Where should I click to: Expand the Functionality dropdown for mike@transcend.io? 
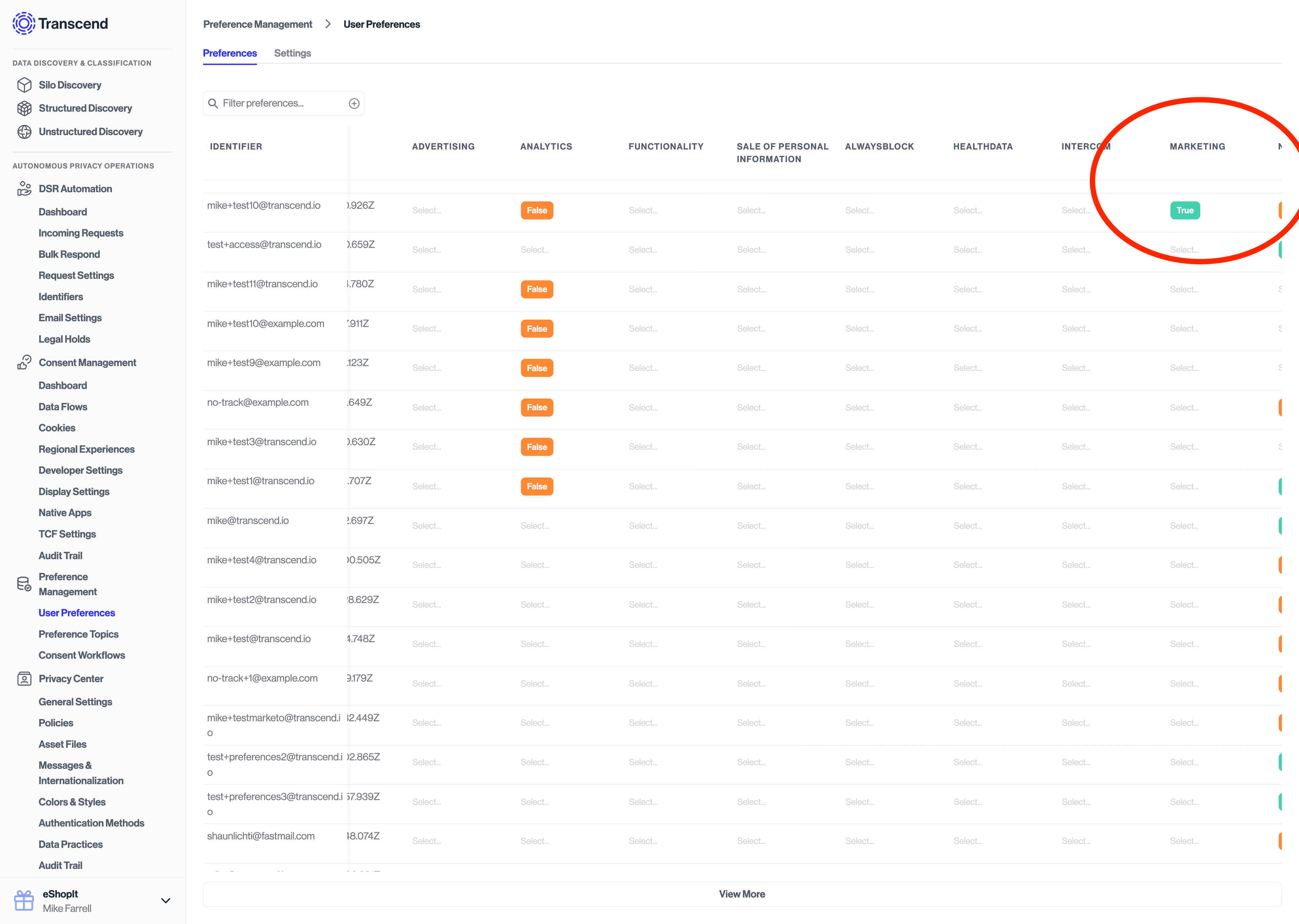tap(643, 525)
